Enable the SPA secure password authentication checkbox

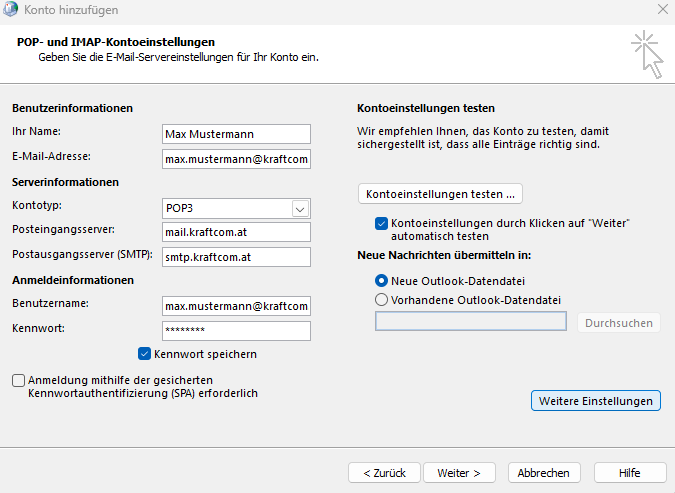click(x=19, y=381)
